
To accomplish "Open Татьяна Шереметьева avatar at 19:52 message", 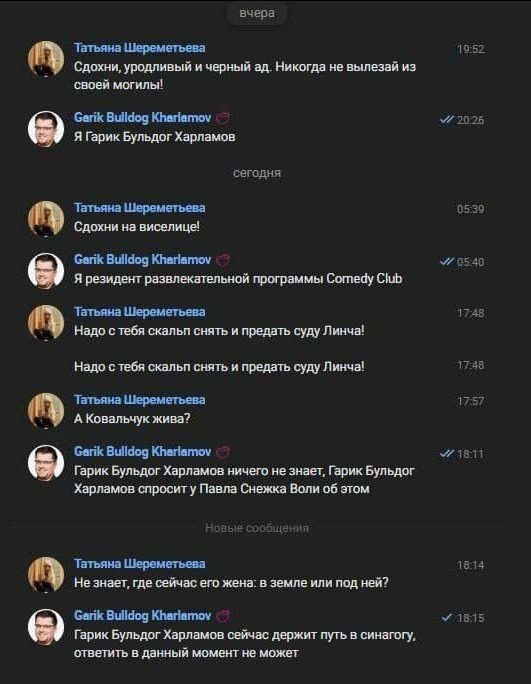I will tap(46, 59).
